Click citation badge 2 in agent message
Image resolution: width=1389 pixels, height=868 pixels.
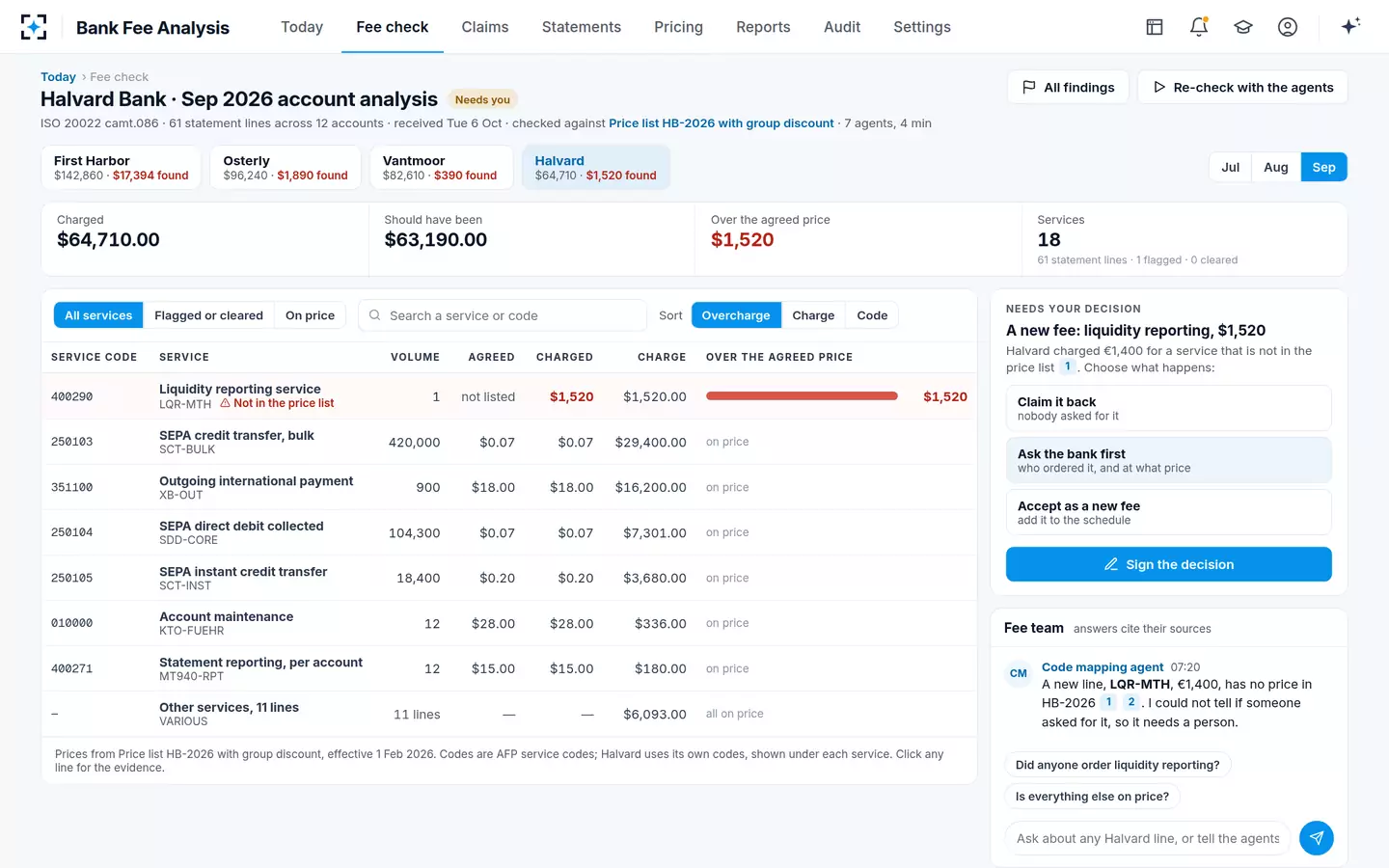(x=1131, y=702)
